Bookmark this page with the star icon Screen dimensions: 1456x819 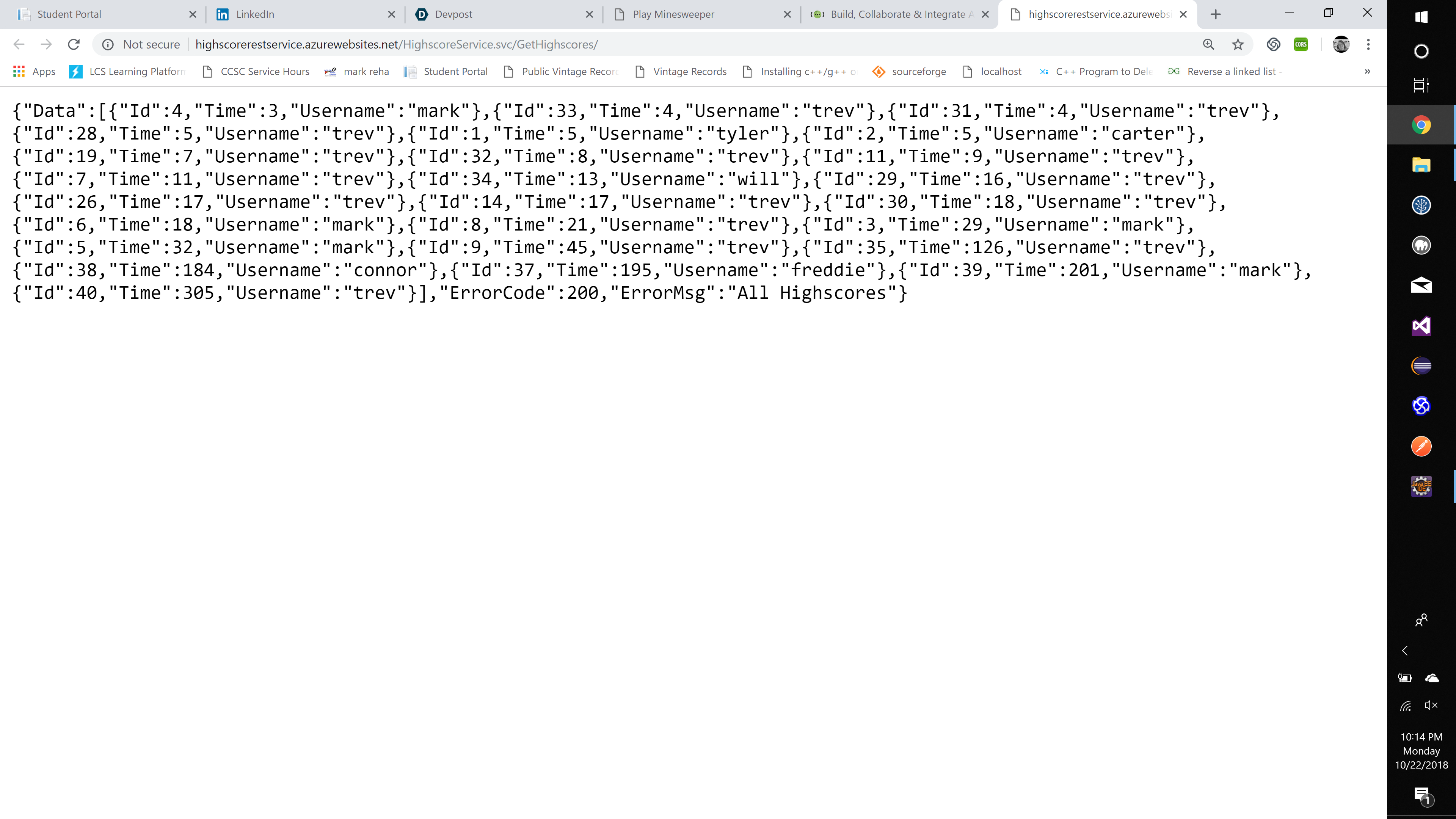pos(1238,44)
